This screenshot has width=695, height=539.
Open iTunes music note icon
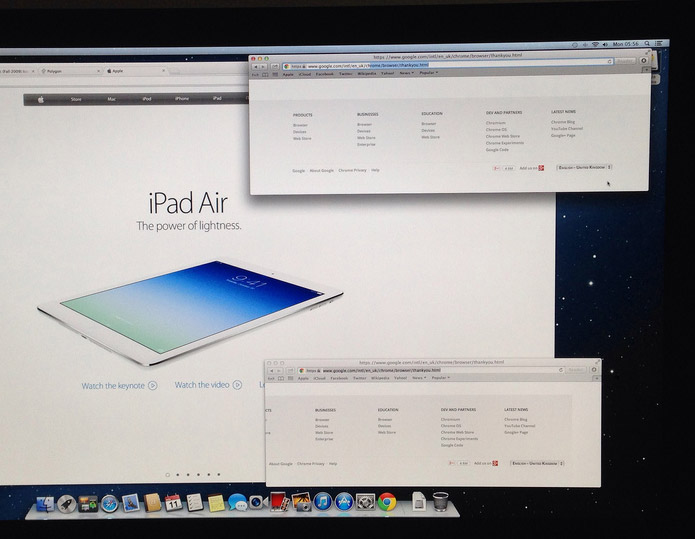(x=323, y=502)
